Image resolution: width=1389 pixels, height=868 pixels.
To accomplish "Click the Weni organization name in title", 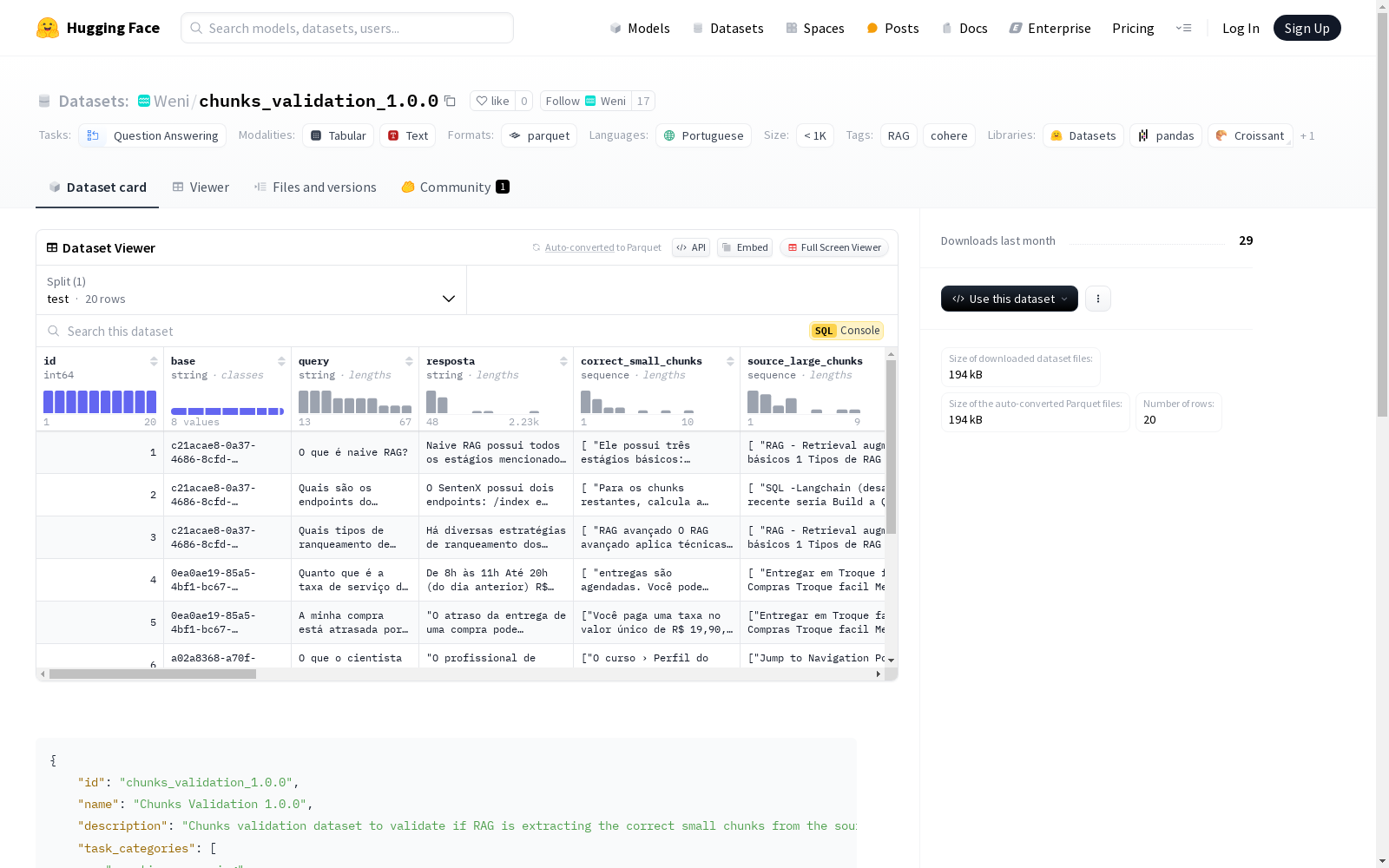I will coord(171,101).
